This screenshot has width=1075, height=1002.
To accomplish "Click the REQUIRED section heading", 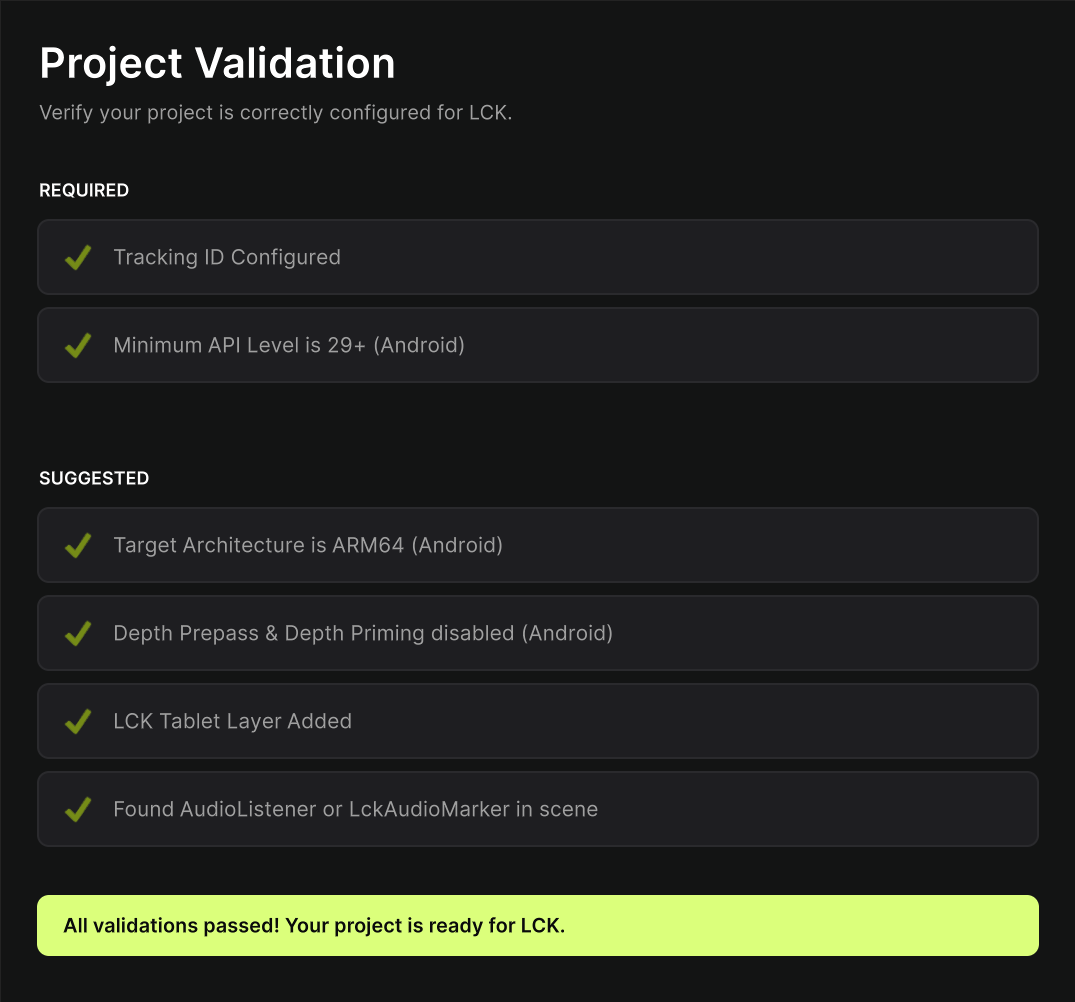I will (x=84, y=191).
